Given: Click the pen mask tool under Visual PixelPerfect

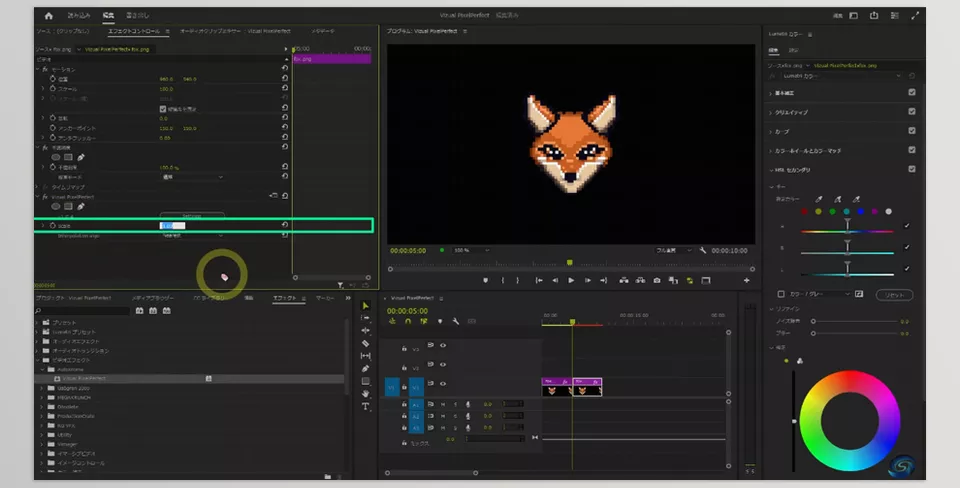Looking at the screenshot, I should tap(81, 206).
